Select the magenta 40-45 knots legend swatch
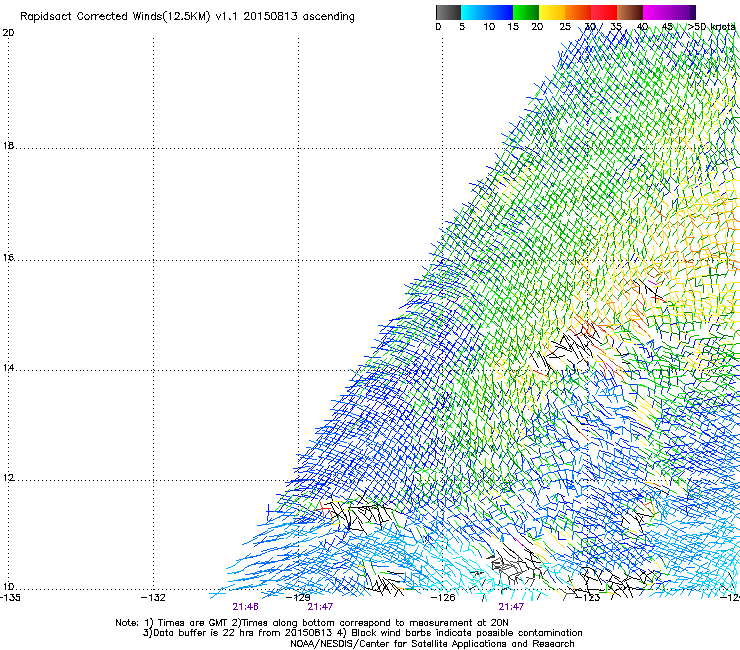This screenshot has width=740, height=650. coord(656,12)
